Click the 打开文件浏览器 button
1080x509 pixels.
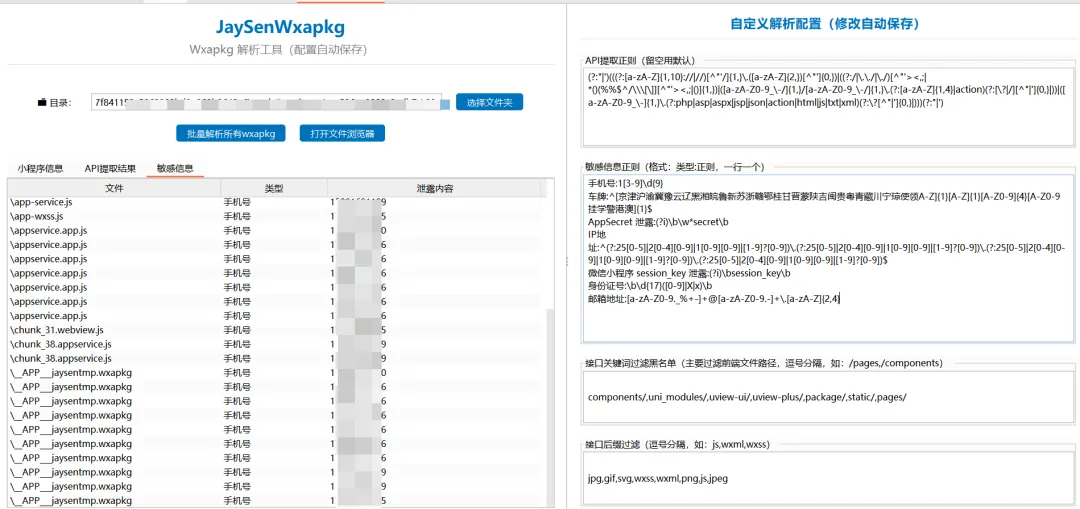click(342, 134)
